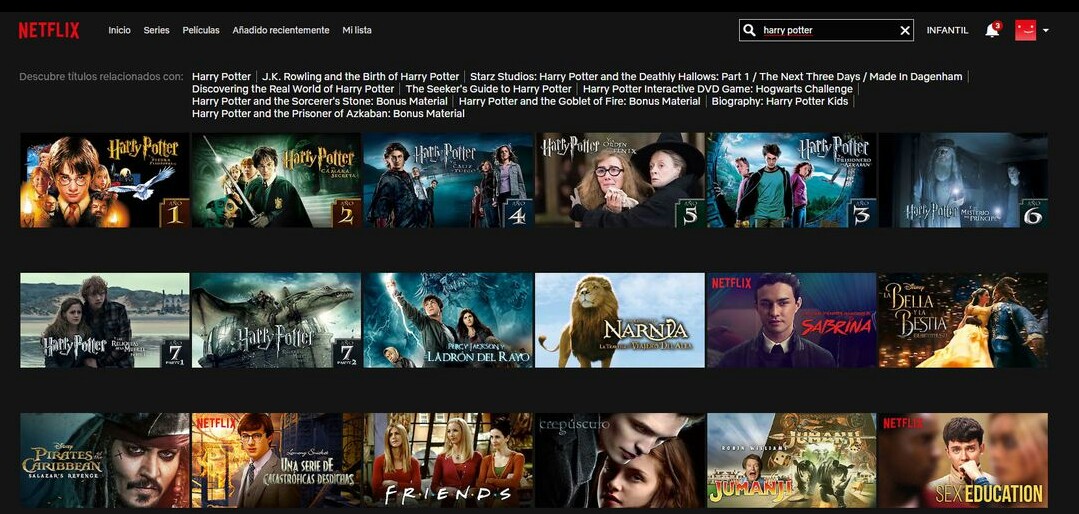The height and width of the screenshot is (514, 1079).
Task: Select Harry Potter Año 5 thumbnail
Action: coord(619,180)
